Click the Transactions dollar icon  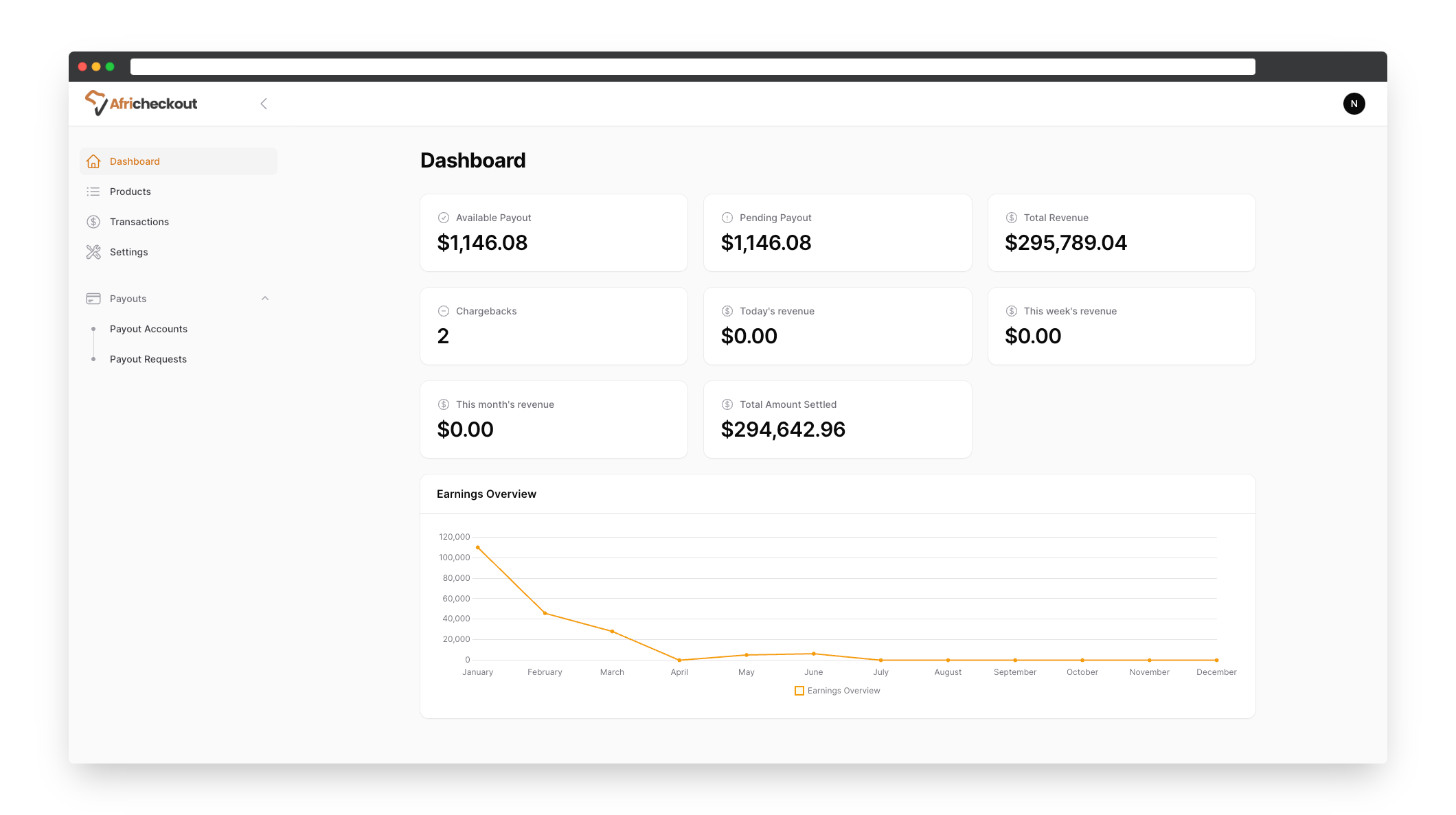point(93,222)
